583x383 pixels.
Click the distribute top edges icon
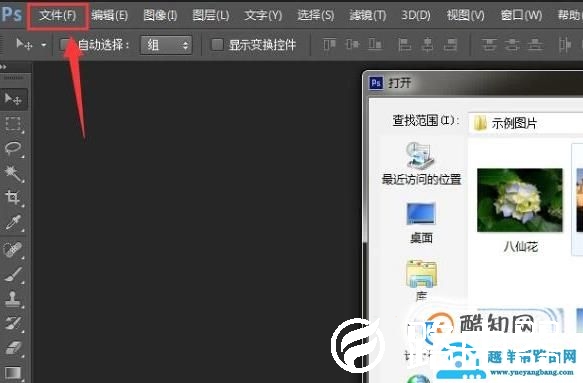coord(489,45)
